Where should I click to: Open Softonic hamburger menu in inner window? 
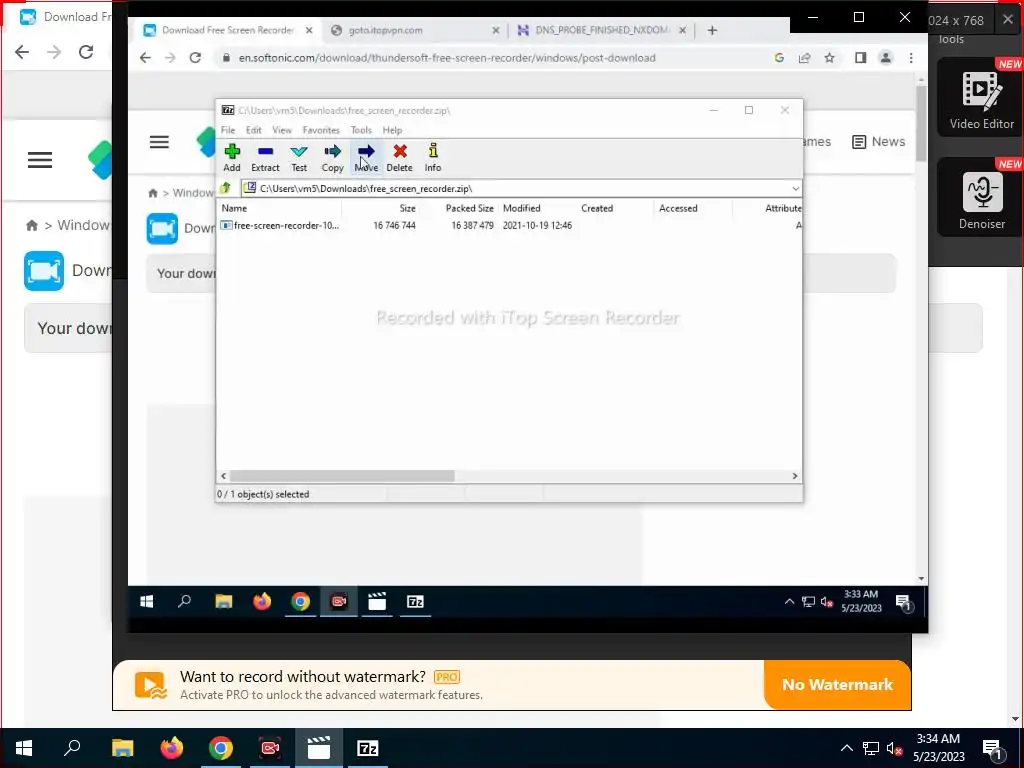coord(159,142)
